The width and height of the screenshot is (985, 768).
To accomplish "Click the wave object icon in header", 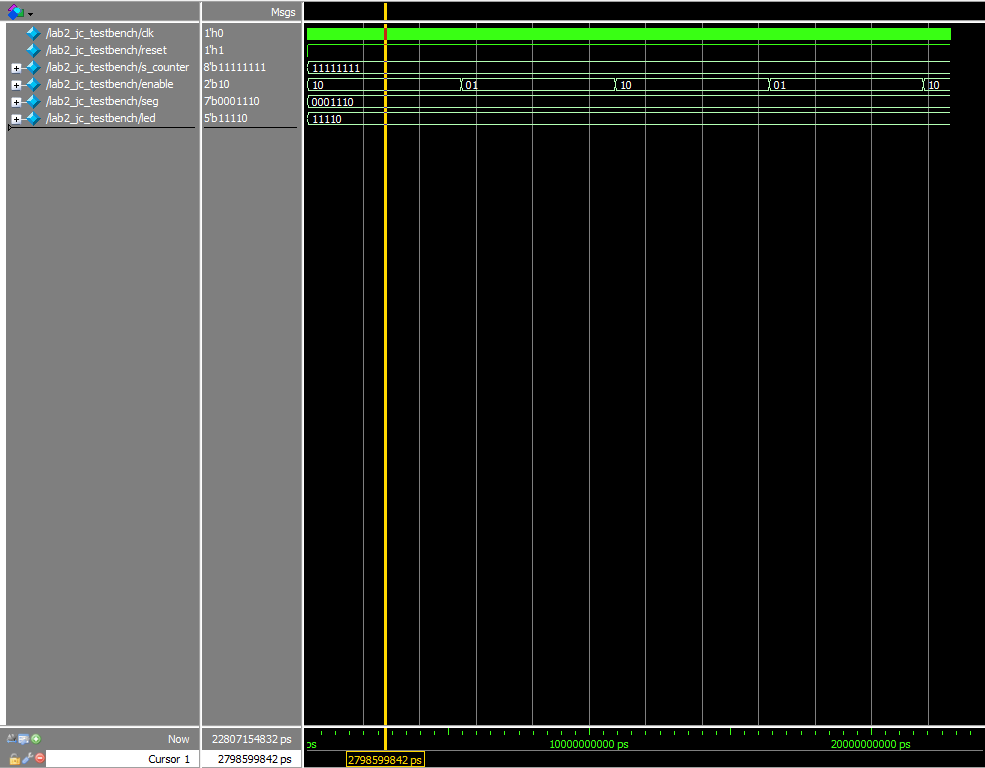I will pyautogui.click(x=14, y=12).
